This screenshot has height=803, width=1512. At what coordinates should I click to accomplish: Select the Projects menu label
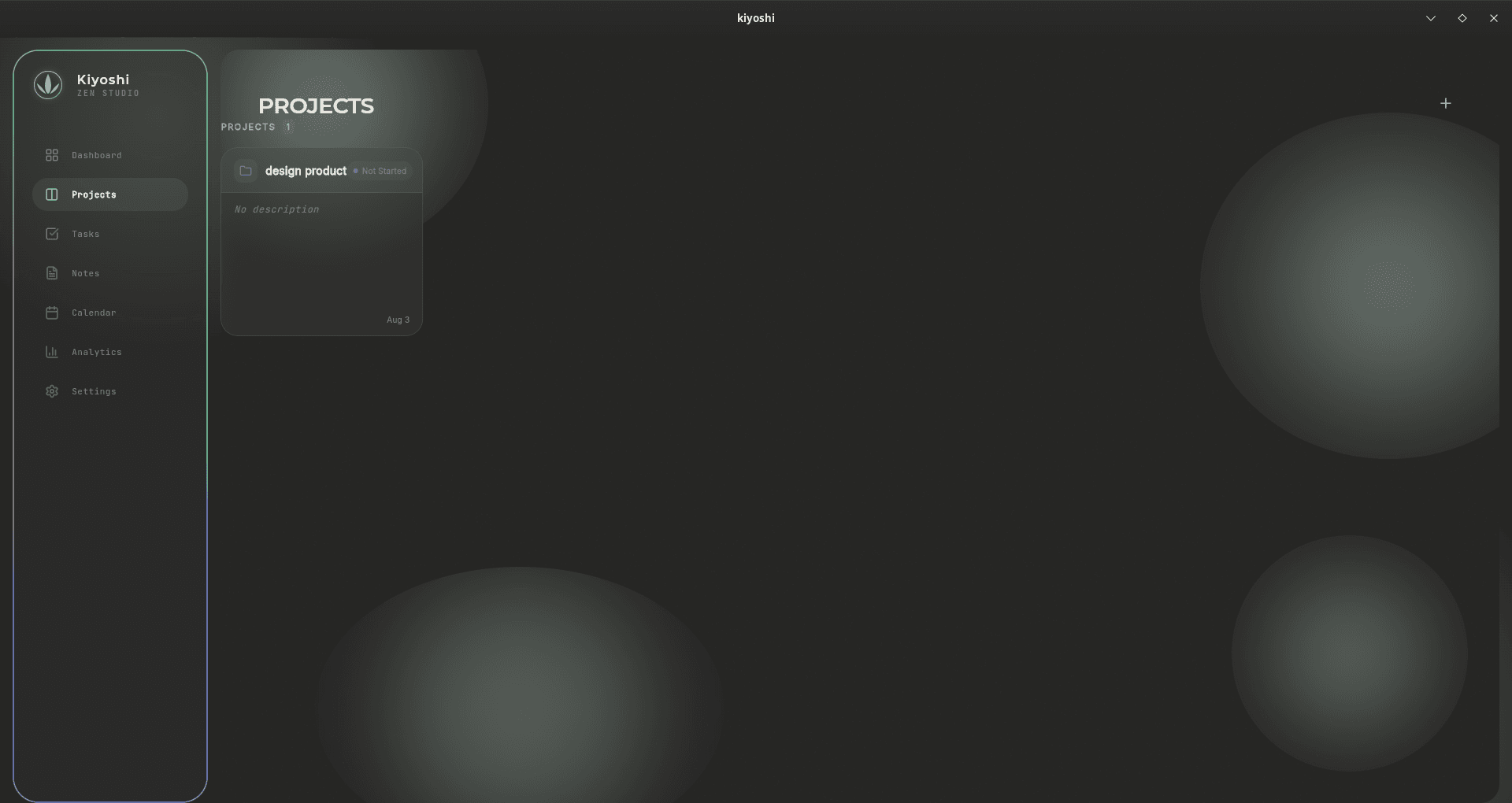(94, 194)
